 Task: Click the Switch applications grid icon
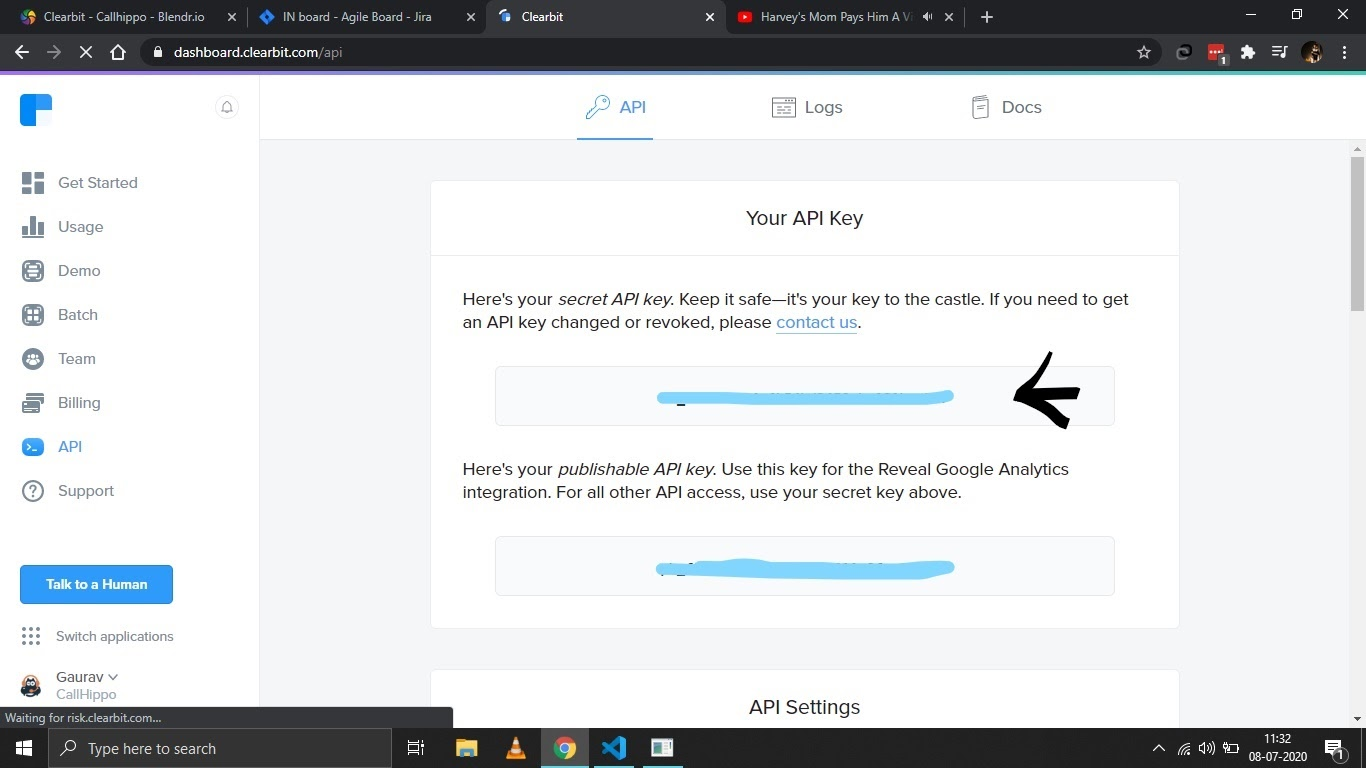[31, 636]
